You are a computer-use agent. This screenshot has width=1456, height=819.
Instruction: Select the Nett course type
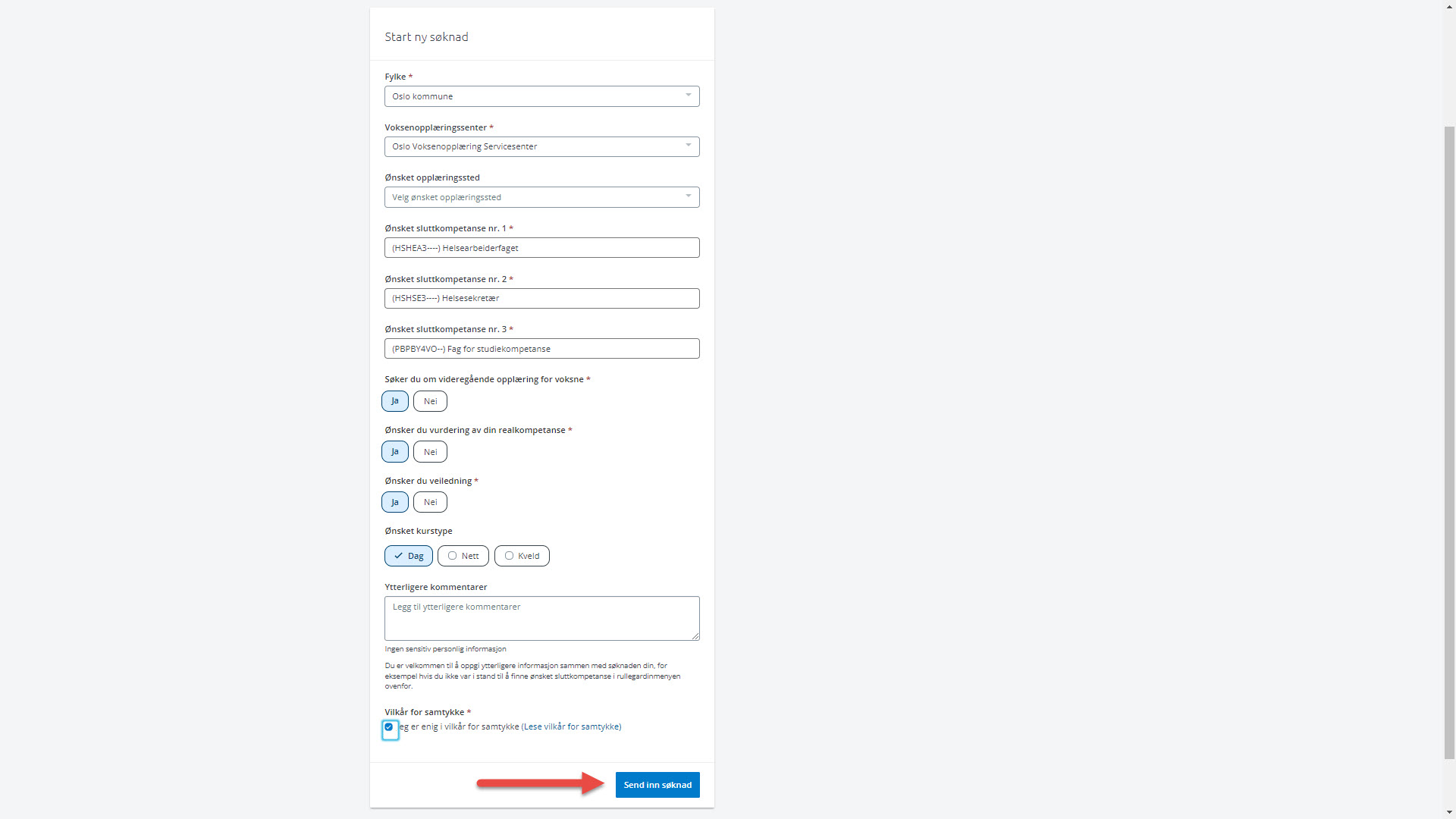[x=463, y=556]
